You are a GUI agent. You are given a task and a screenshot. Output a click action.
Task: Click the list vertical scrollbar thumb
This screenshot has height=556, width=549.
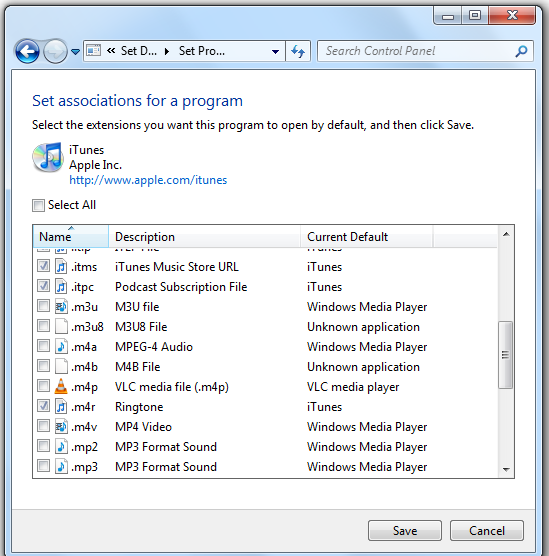pos(505,355)
